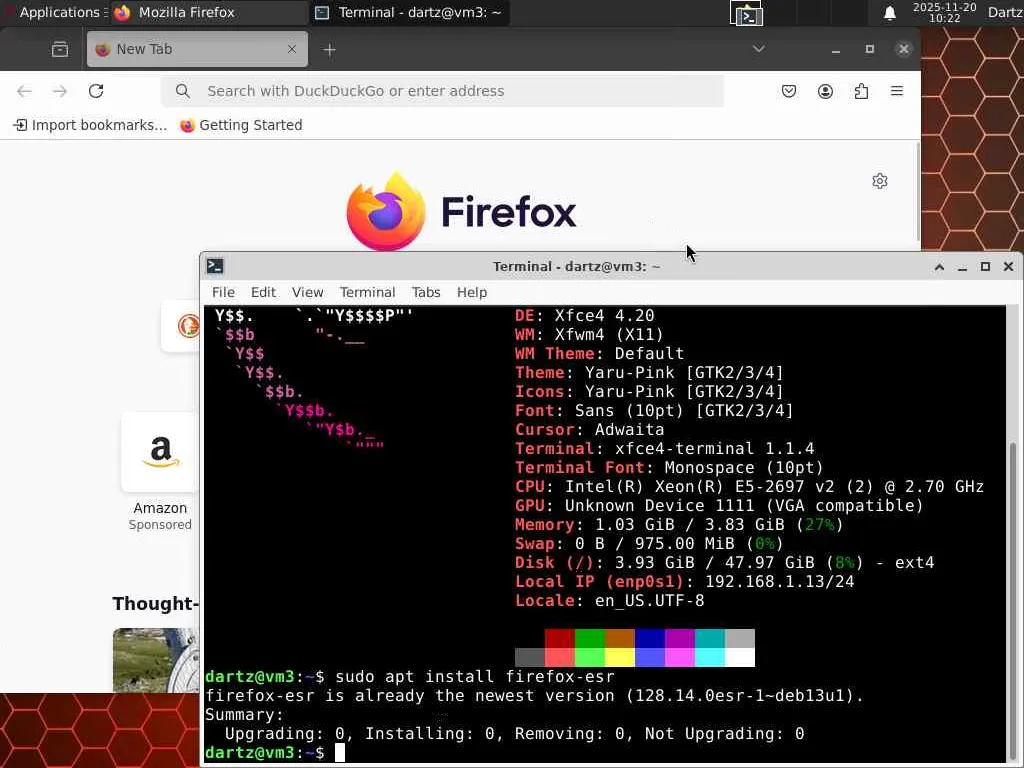This screenshot has width=1024, height=768.
Task: Click the 'en_US.UTF-8' locale text
Action: [x=650, y=601]
